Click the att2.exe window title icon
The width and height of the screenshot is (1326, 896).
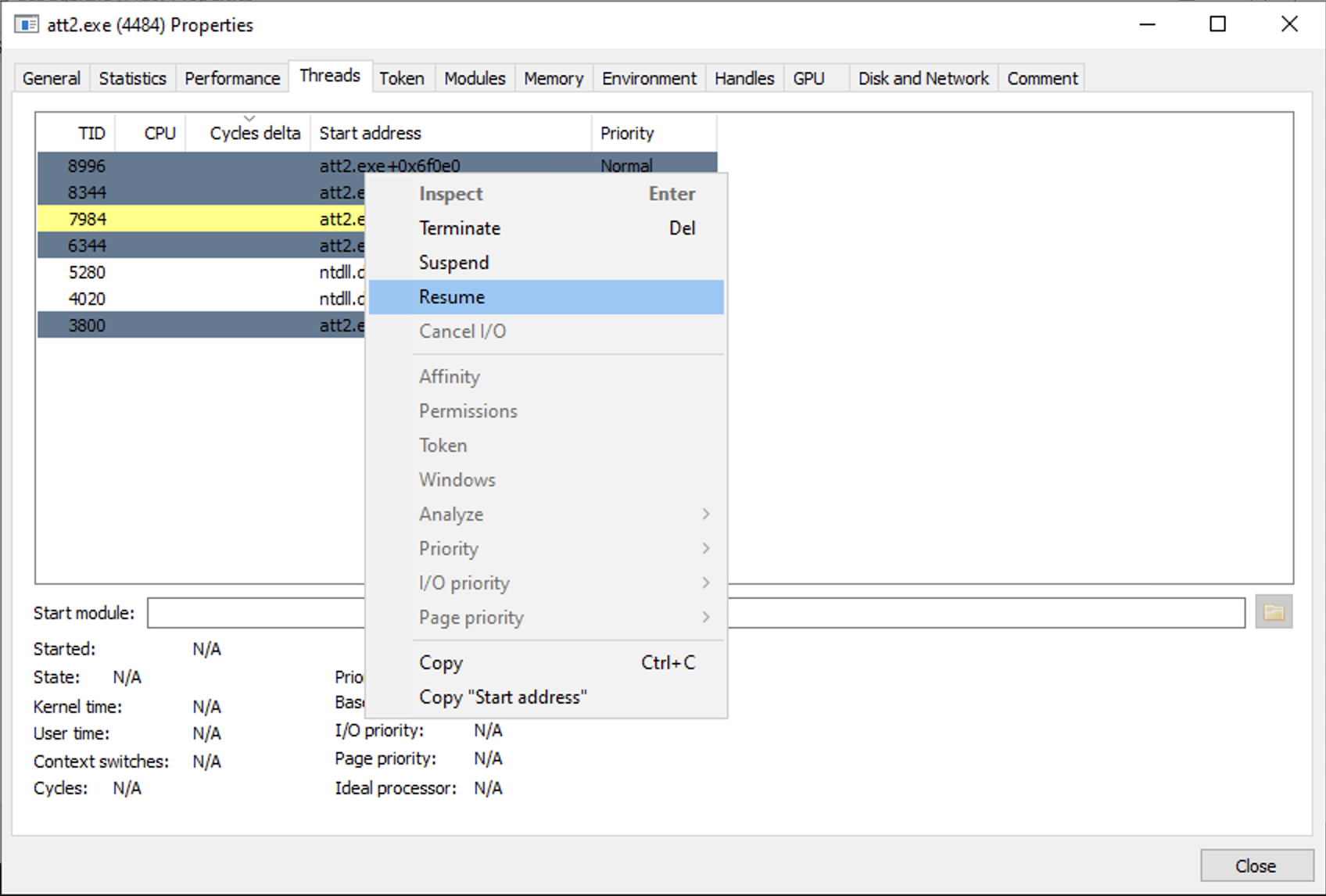(x=26, y=25)
